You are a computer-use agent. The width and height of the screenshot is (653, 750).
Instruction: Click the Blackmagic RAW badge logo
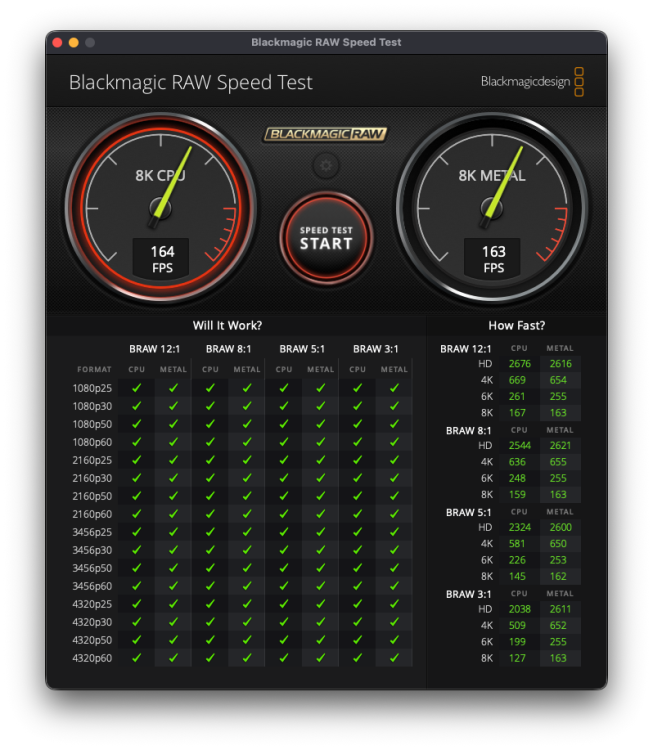click(x=326, y=134)
